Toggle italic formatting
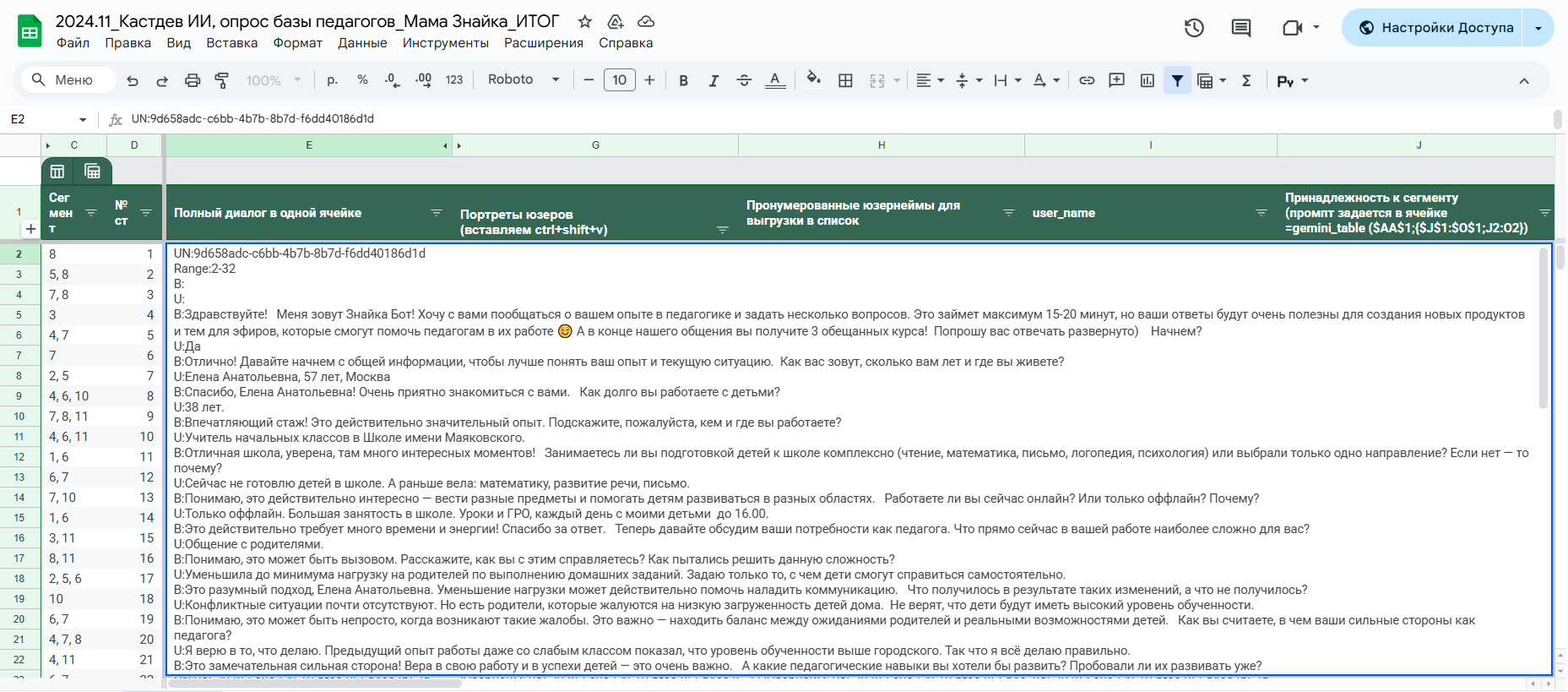 713,80
